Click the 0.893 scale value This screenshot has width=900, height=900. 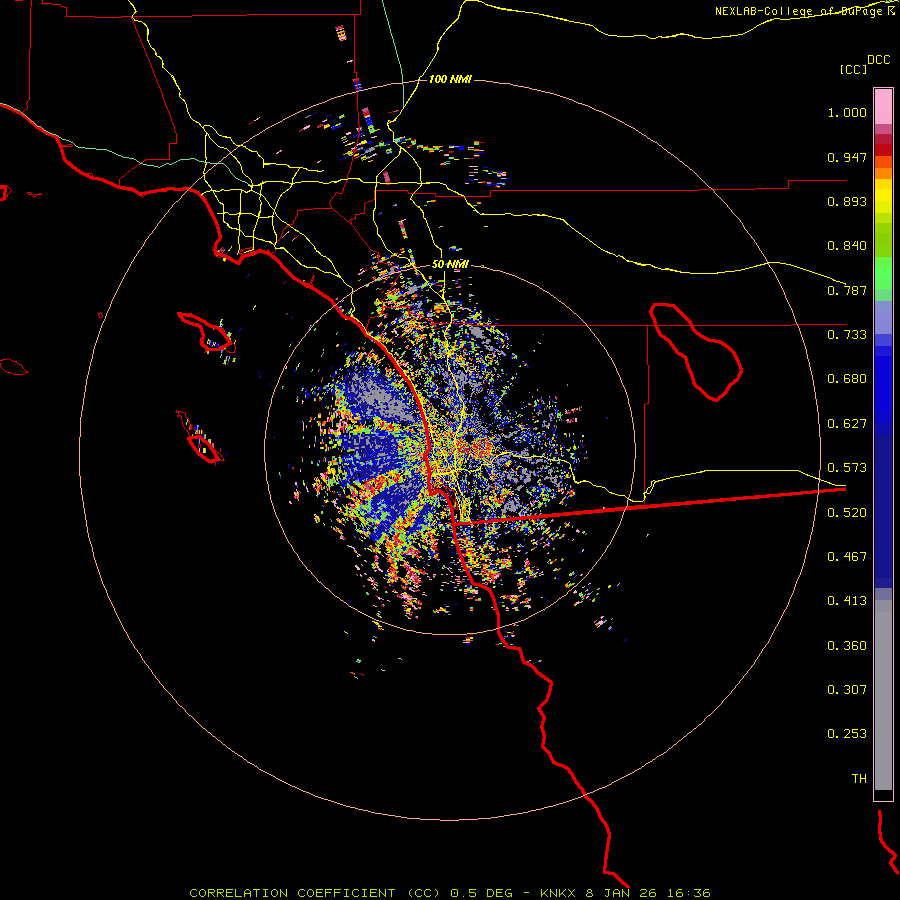coord(847,201)
